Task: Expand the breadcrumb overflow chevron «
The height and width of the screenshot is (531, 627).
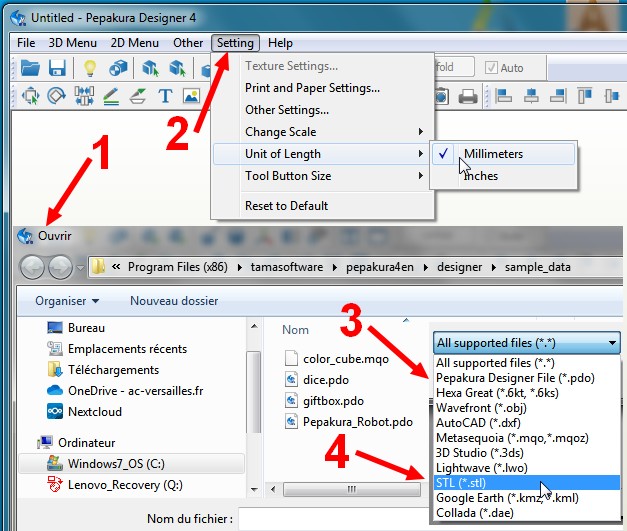Action: click(x=116, y=267)
